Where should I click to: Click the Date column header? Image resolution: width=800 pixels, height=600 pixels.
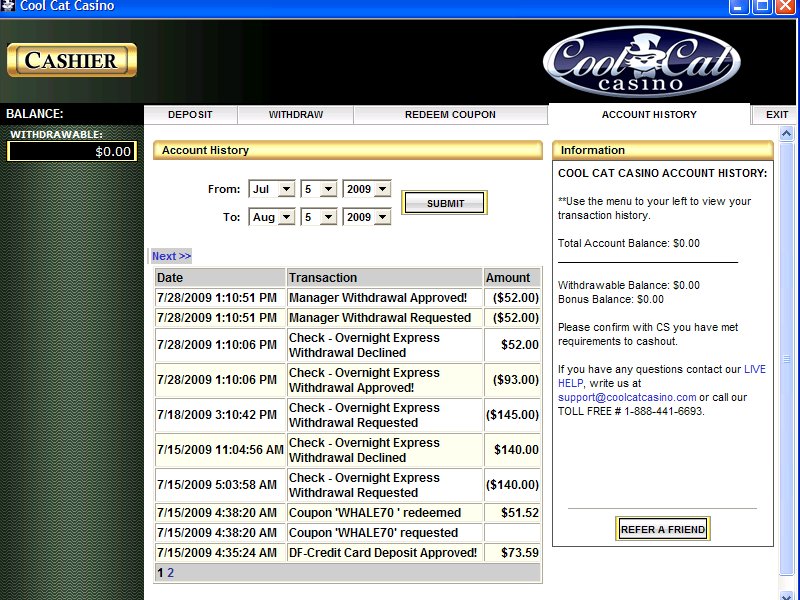coord(220,278)
